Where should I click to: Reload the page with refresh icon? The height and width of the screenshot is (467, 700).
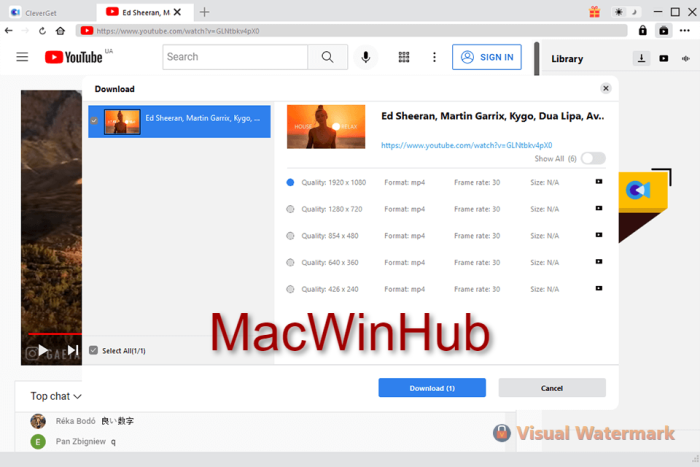tap(42, 31)
